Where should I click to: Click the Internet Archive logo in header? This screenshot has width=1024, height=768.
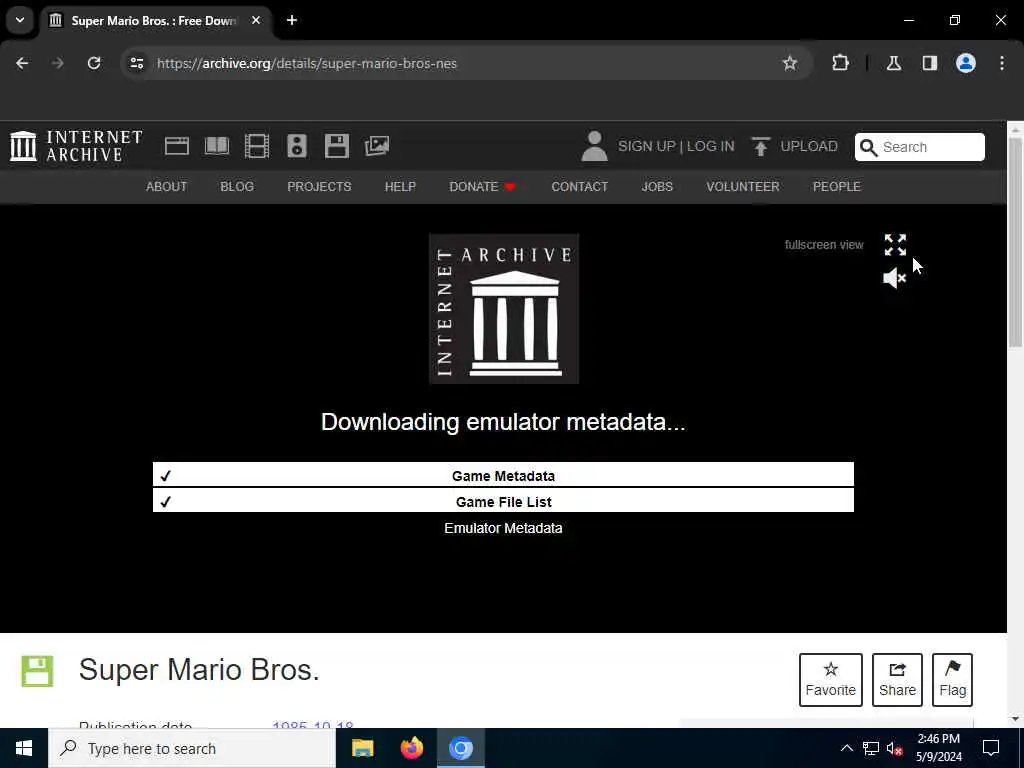[76, 146]
